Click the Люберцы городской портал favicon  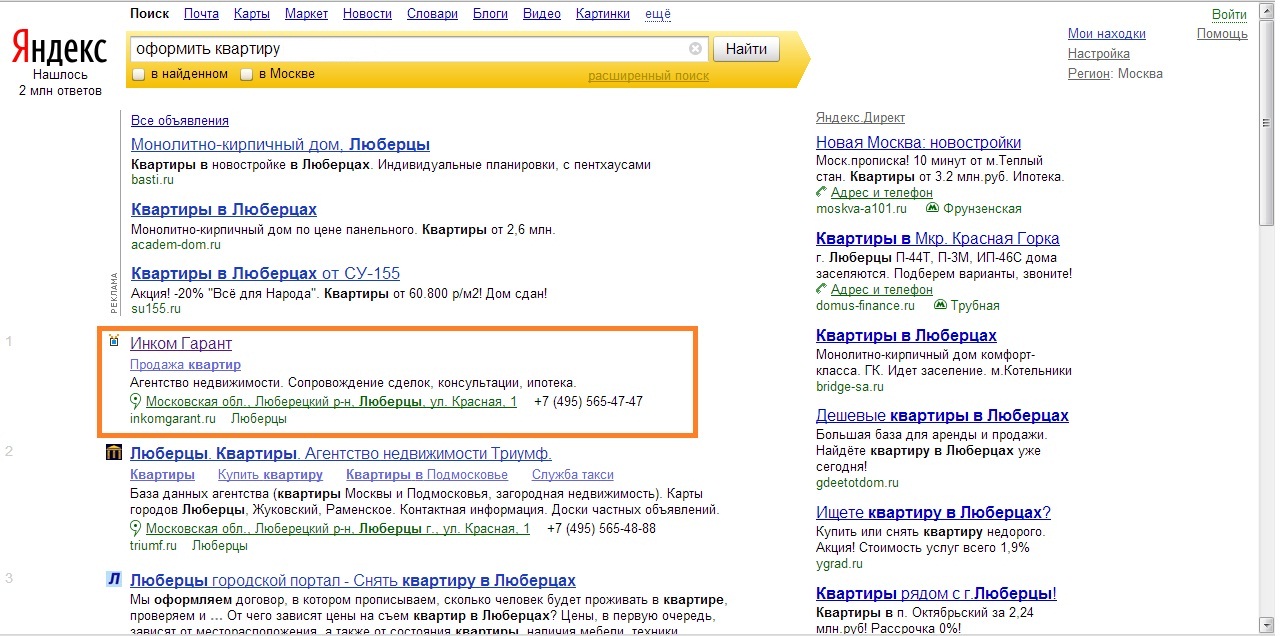[114, 580]
